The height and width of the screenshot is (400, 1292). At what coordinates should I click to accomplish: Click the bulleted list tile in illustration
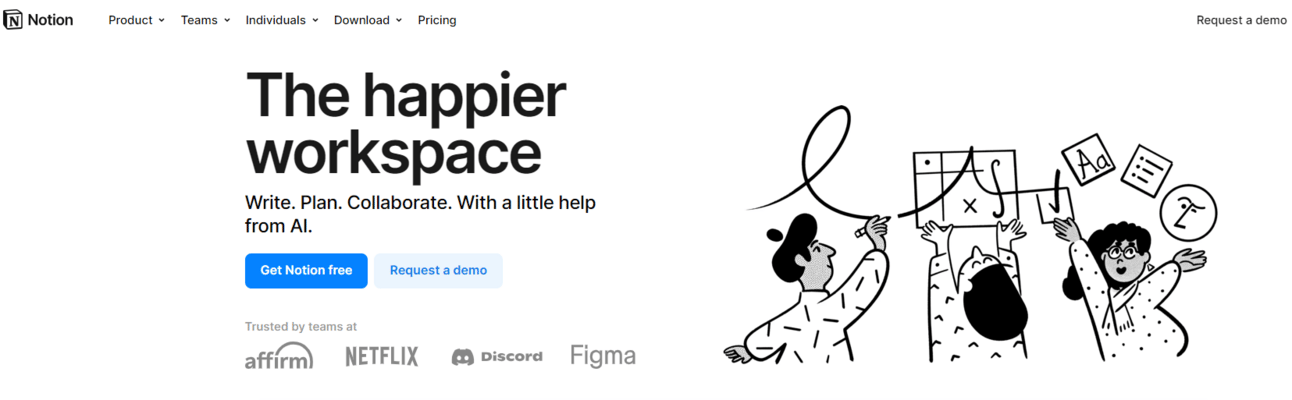1146,171
